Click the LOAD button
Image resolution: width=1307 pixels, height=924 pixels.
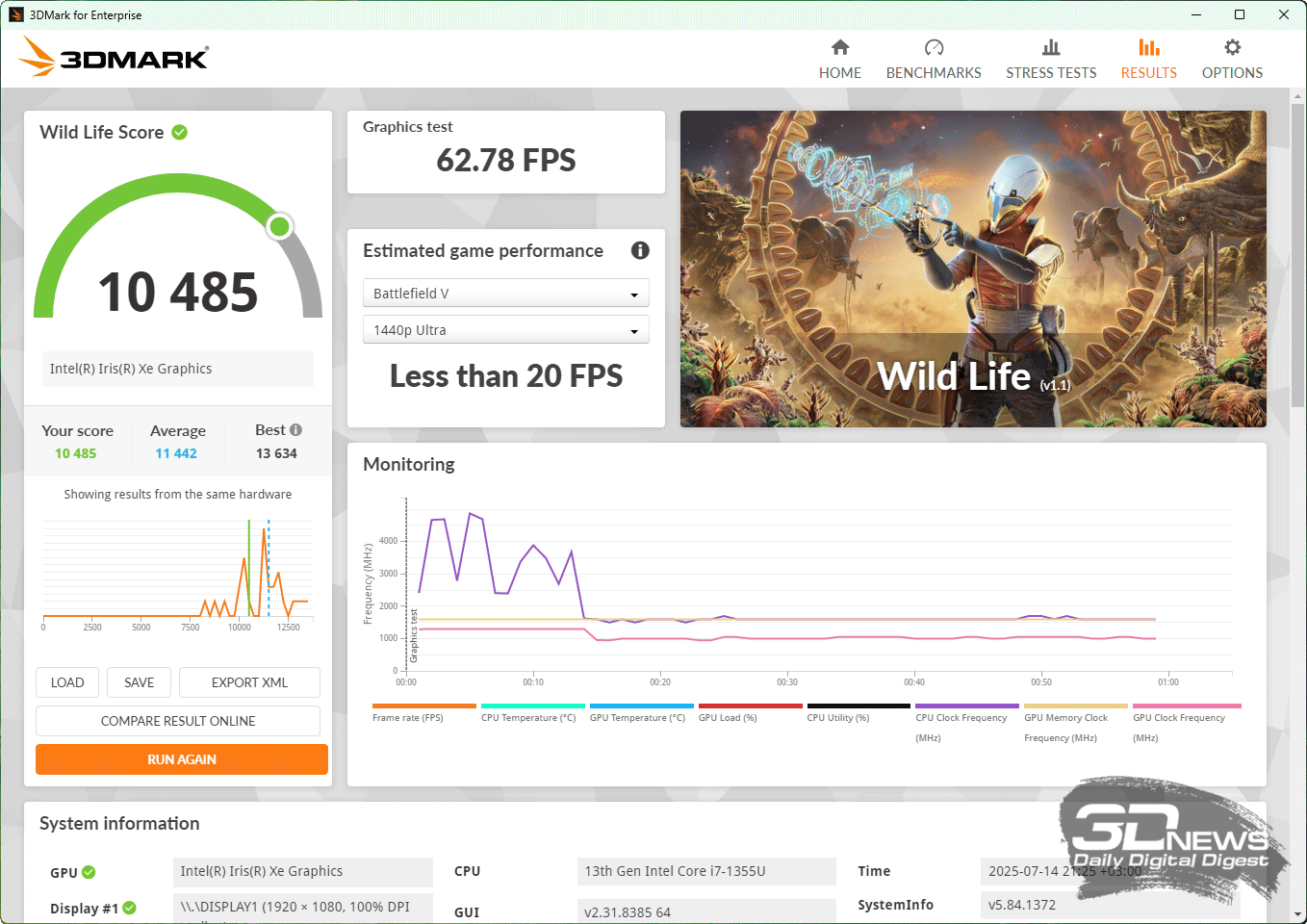[67, 682]
